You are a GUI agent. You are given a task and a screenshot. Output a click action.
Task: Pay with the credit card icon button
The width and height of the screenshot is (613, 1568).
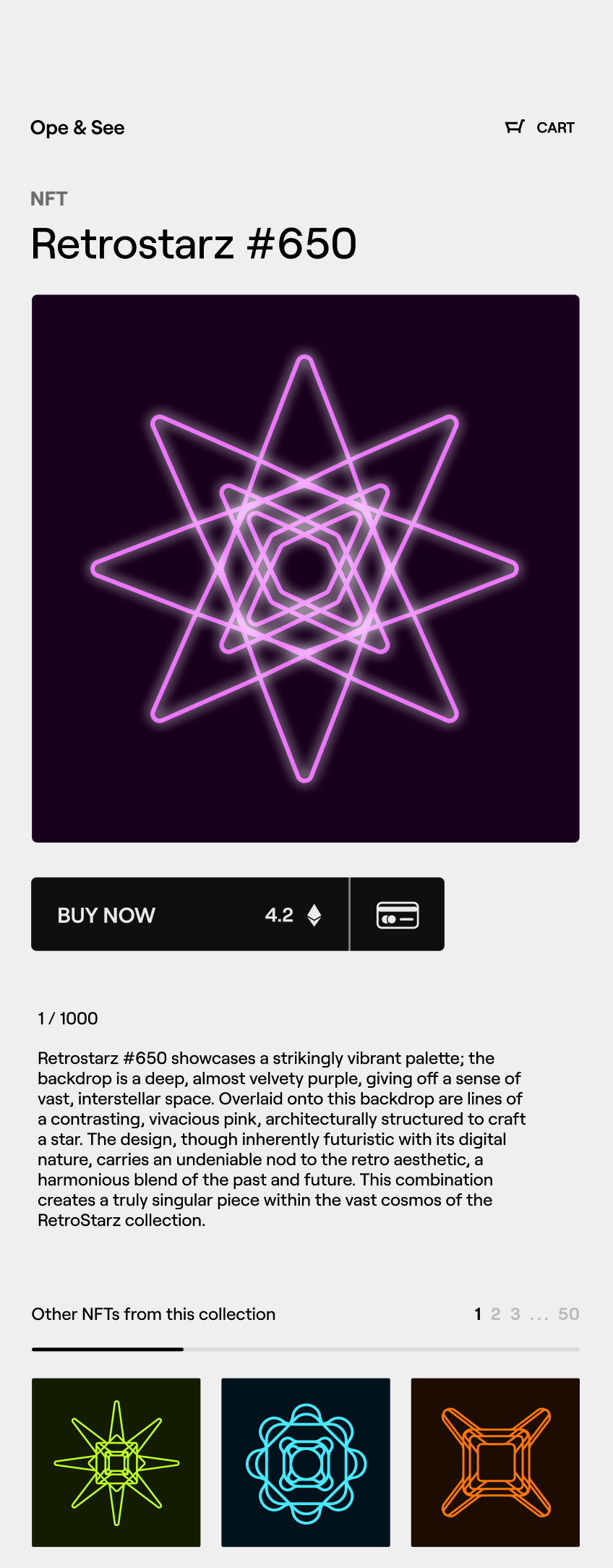click(x=398, y=915)
